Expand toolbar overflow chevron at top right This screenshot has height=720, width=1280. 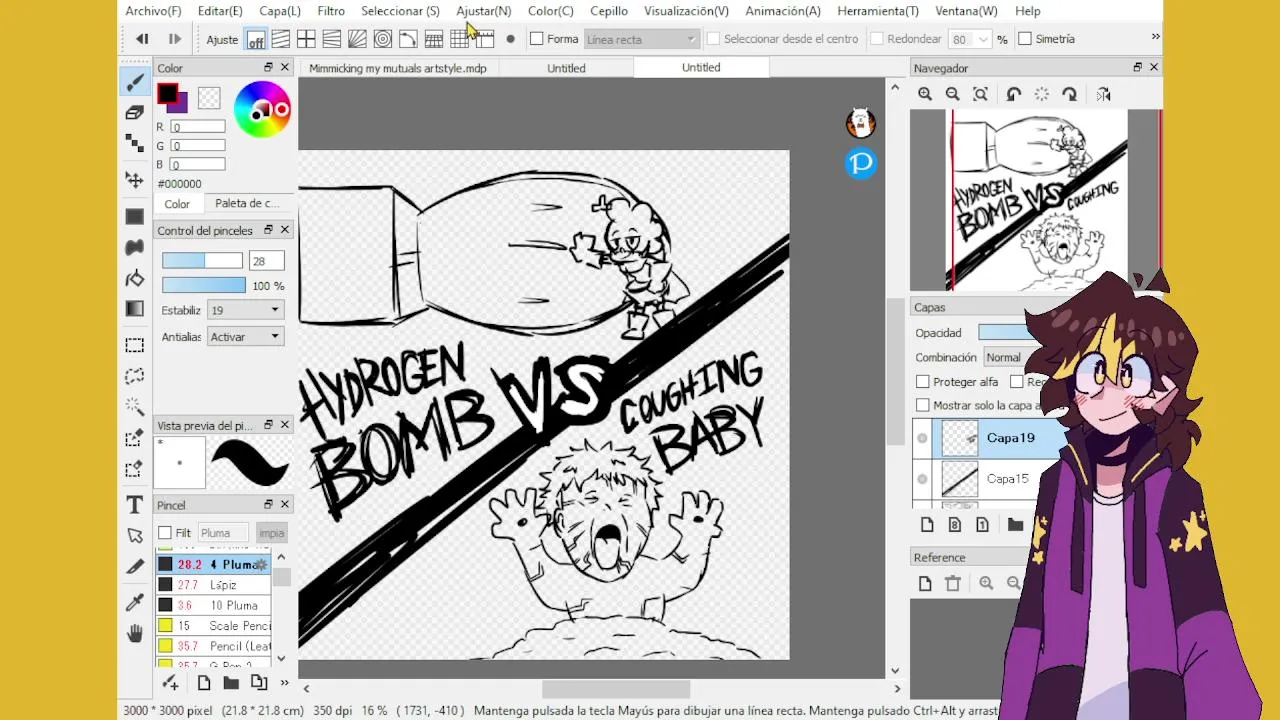coord(1155,37)
